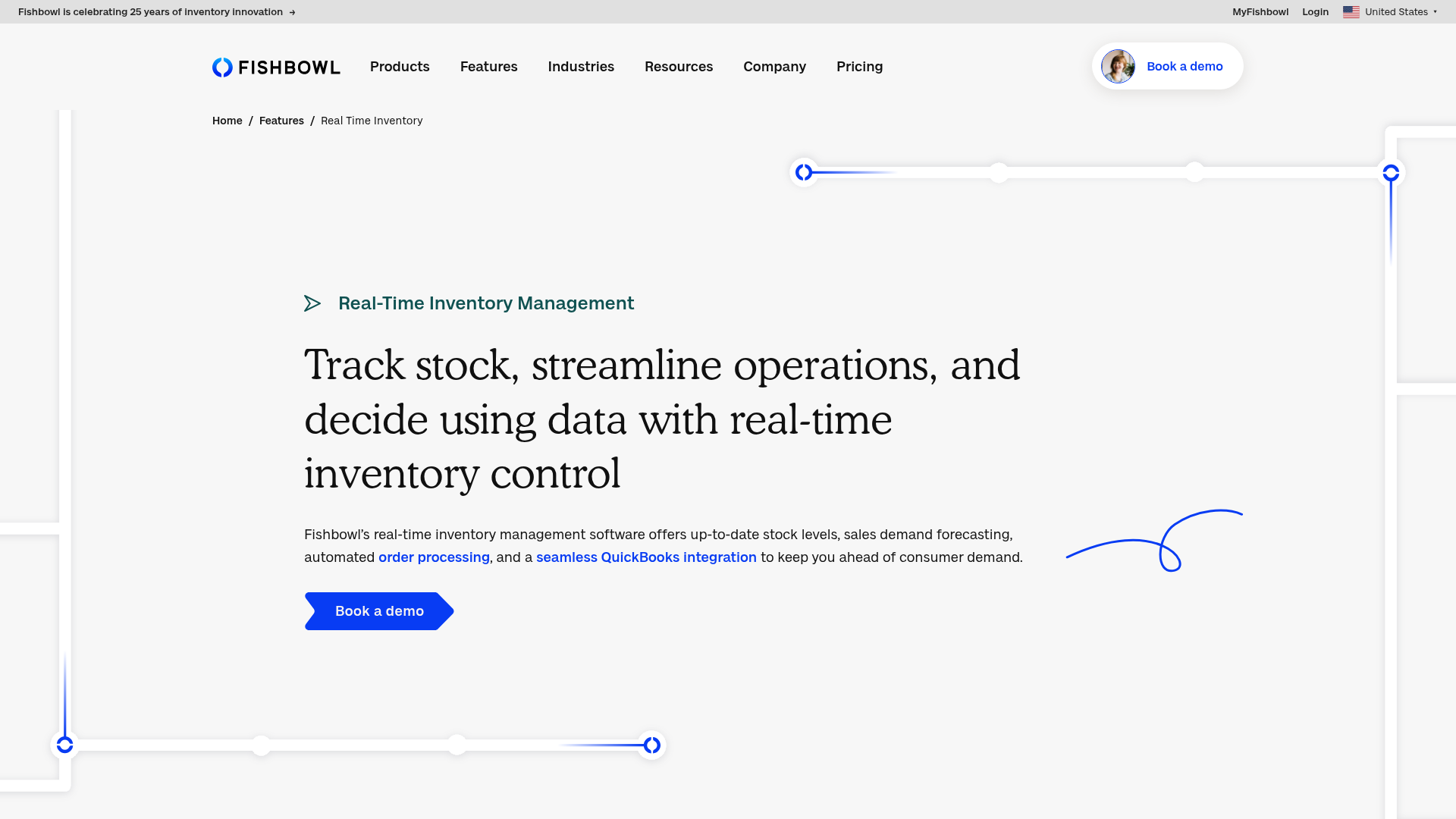This screenshot has width=1456, height=819.
Task: Click the Login link
Action: (x=1315, y=12)
